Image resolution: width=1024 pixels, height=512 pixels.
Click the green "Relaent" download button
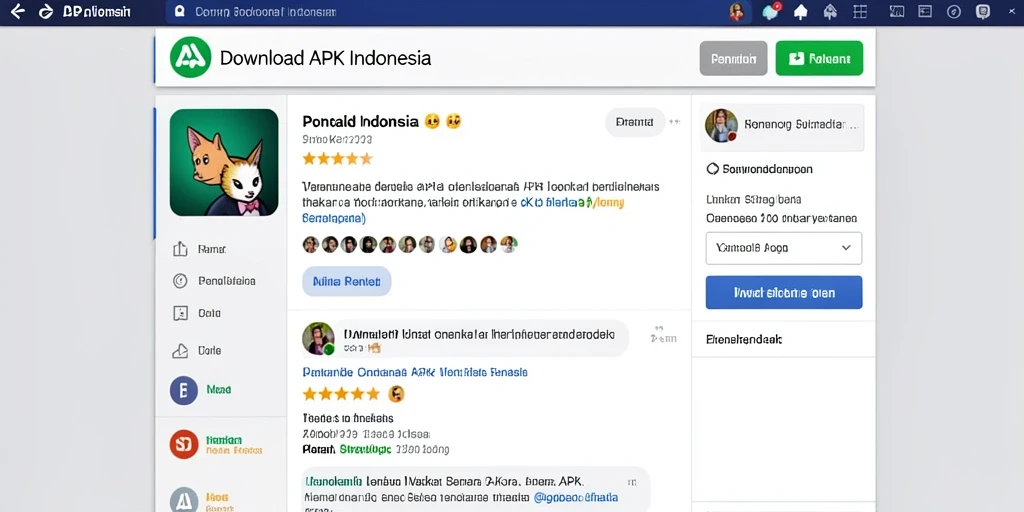coord(819,59)
